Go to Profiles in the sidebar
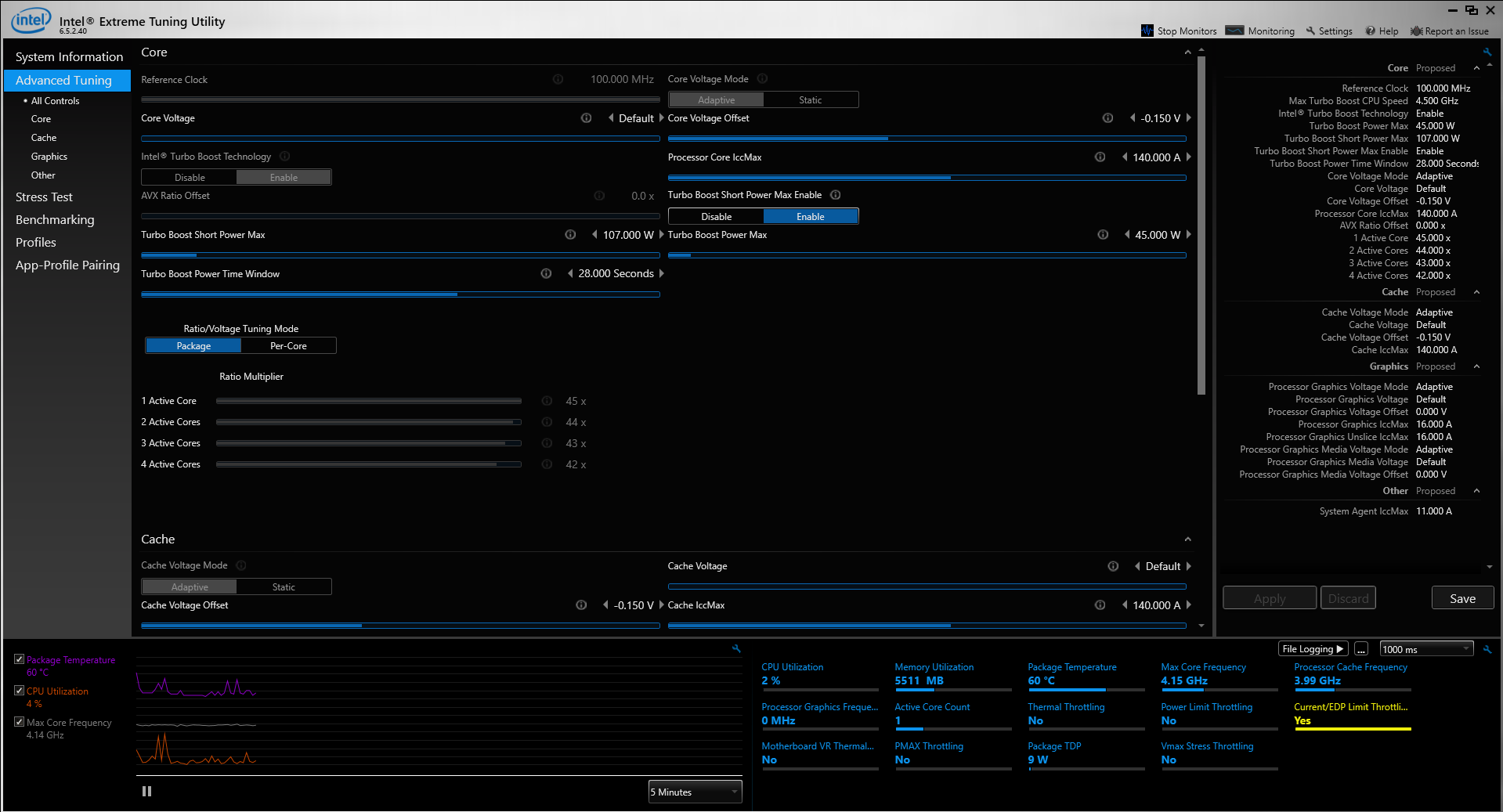Screen dimensions: 1503x812 [x=36, y=243]
